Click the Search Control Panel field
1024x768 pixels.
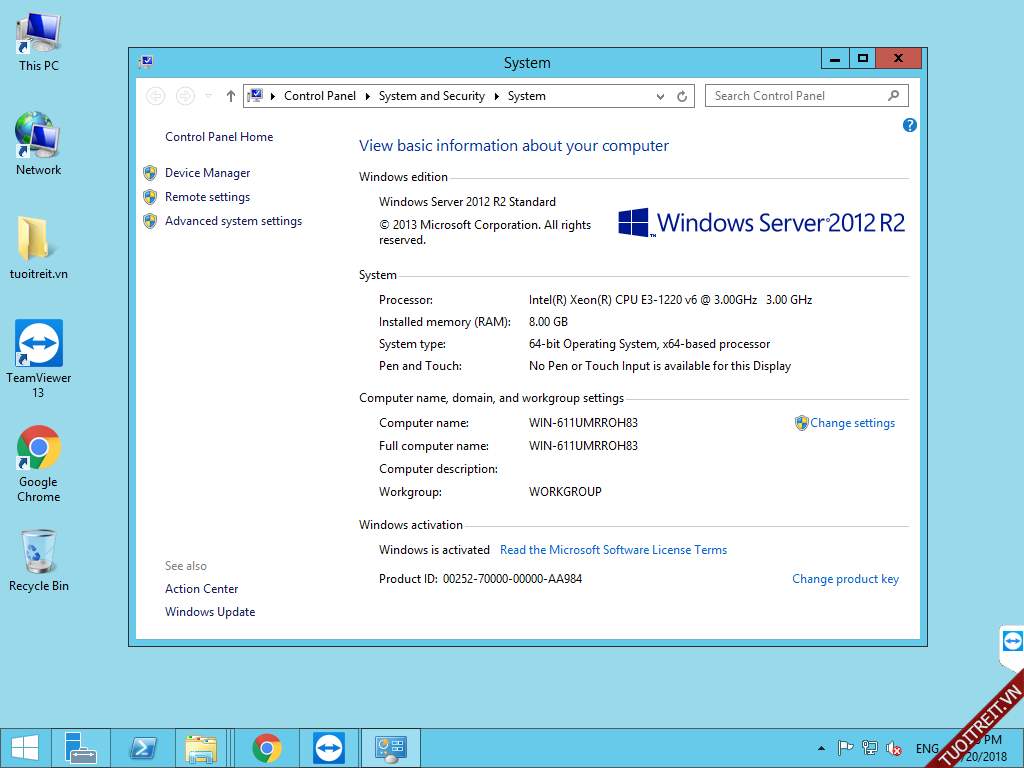tap(797, 96)
